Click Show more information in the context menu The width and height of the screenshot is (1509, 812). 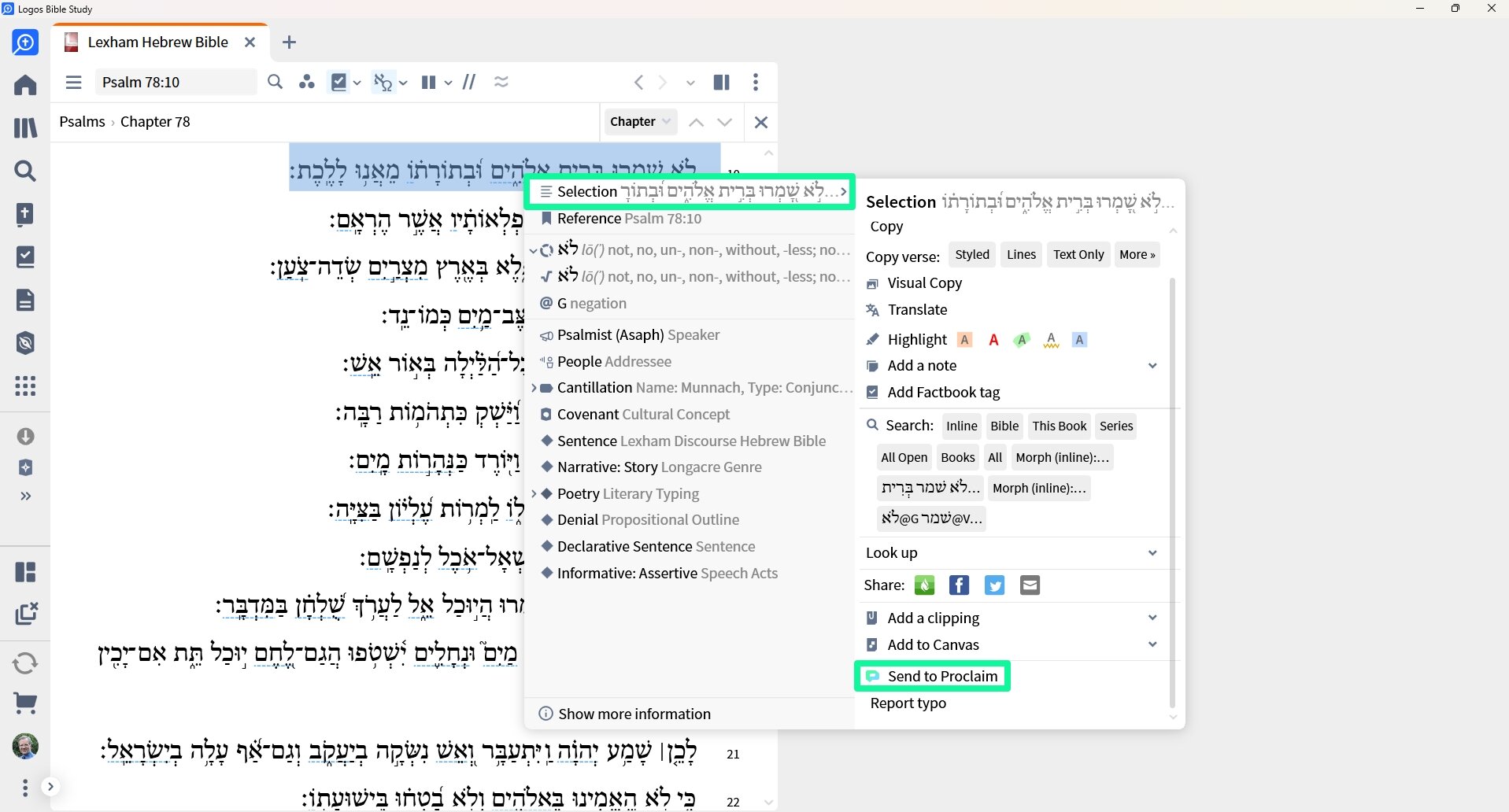coord(633,714)
